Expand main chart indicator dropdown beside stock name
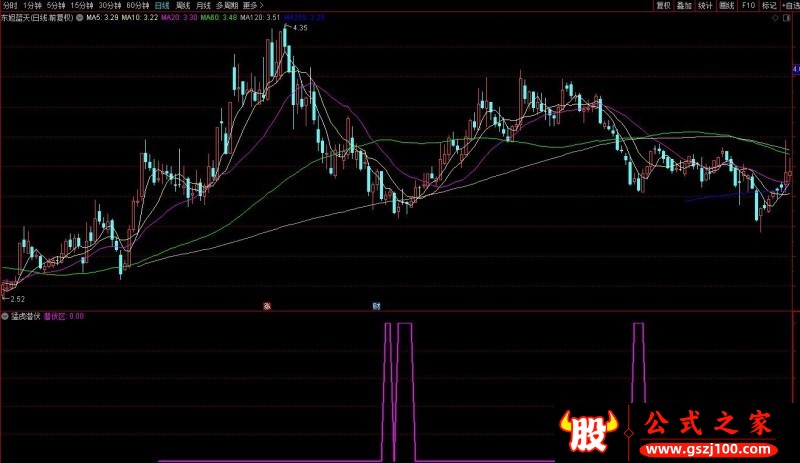This screenshot has width=800, height=463. click(x=80, y=17)
